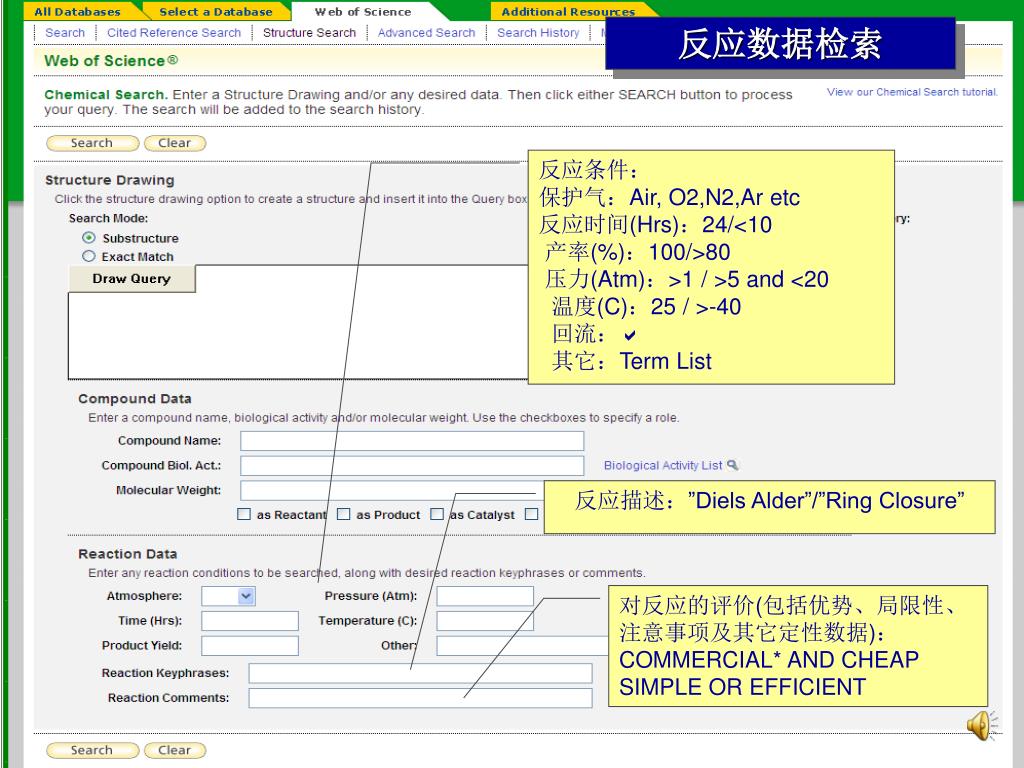Click the Pressure (Atm) input field

pyautogui.click(x=485, y=596)
